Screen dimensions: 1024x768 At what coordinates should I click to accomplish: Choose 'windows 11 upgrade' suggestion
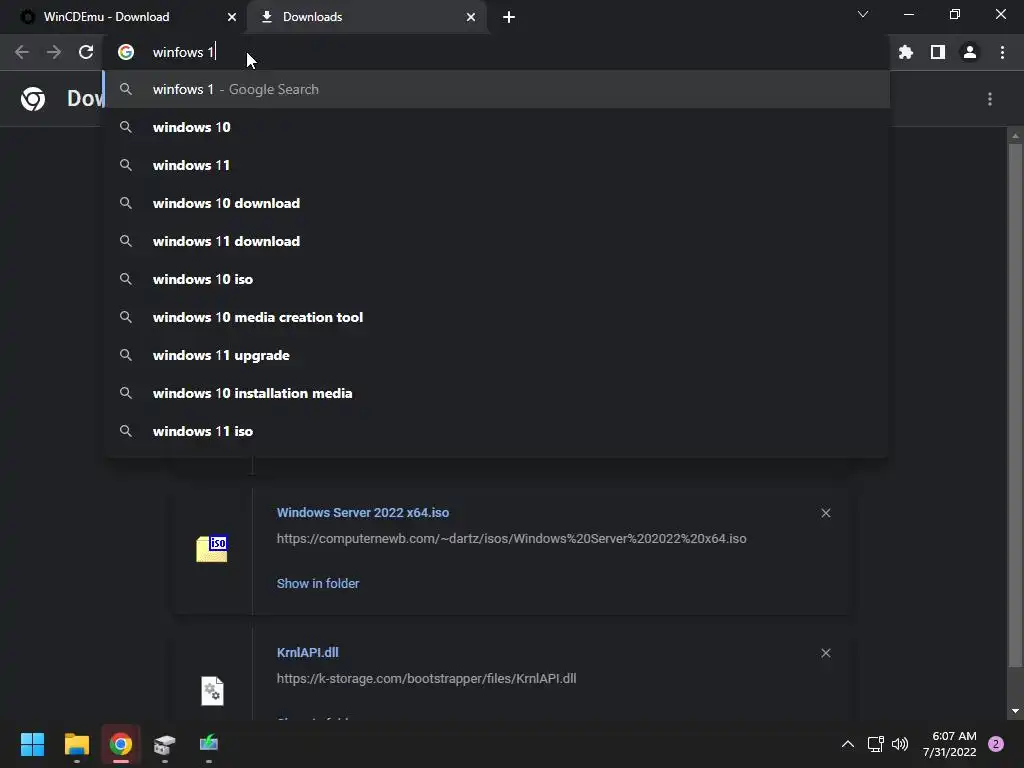496,355
